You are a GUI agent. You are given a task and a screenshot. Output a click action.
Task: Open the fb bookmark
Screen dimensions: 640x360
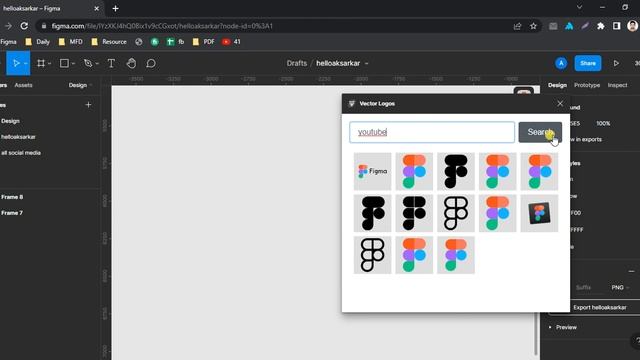[176, 42]
